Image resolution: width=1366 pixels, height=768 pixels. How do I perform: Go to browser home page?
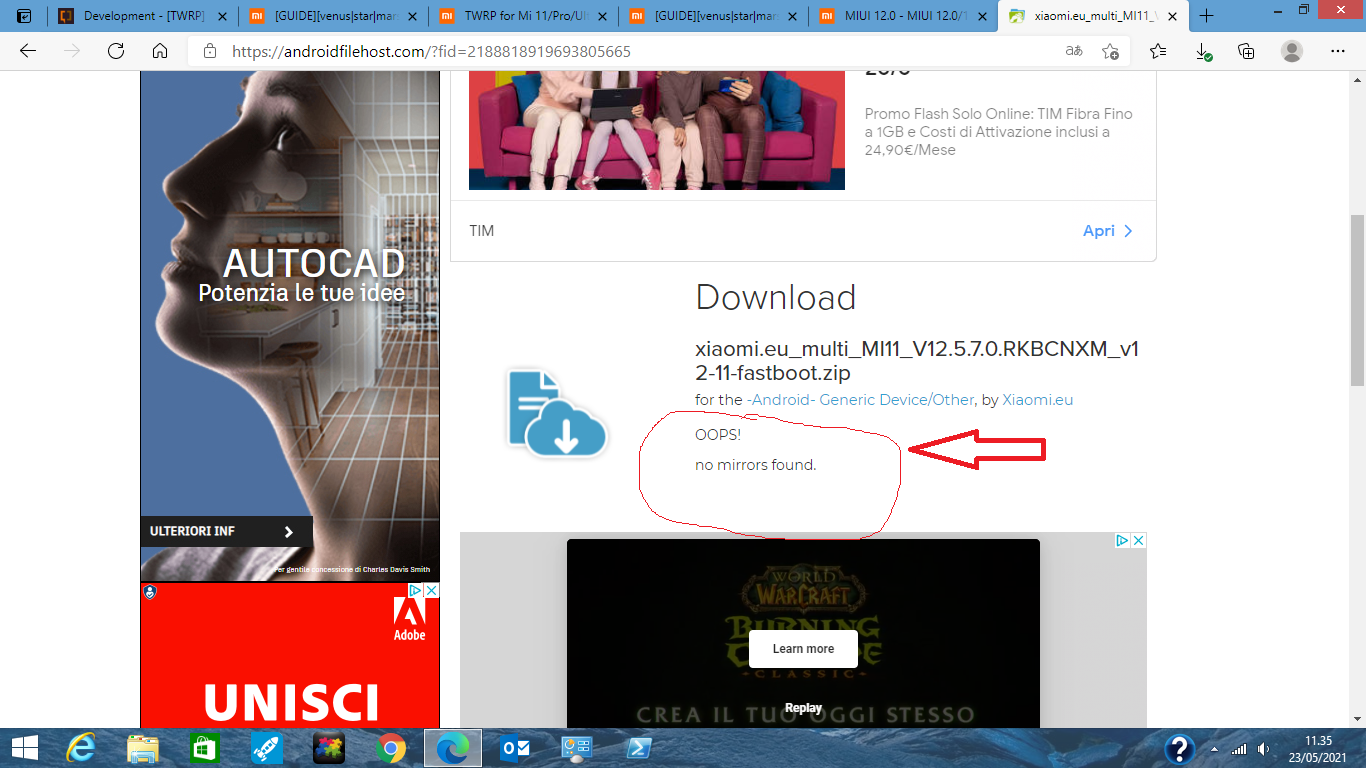pos(160,51)
